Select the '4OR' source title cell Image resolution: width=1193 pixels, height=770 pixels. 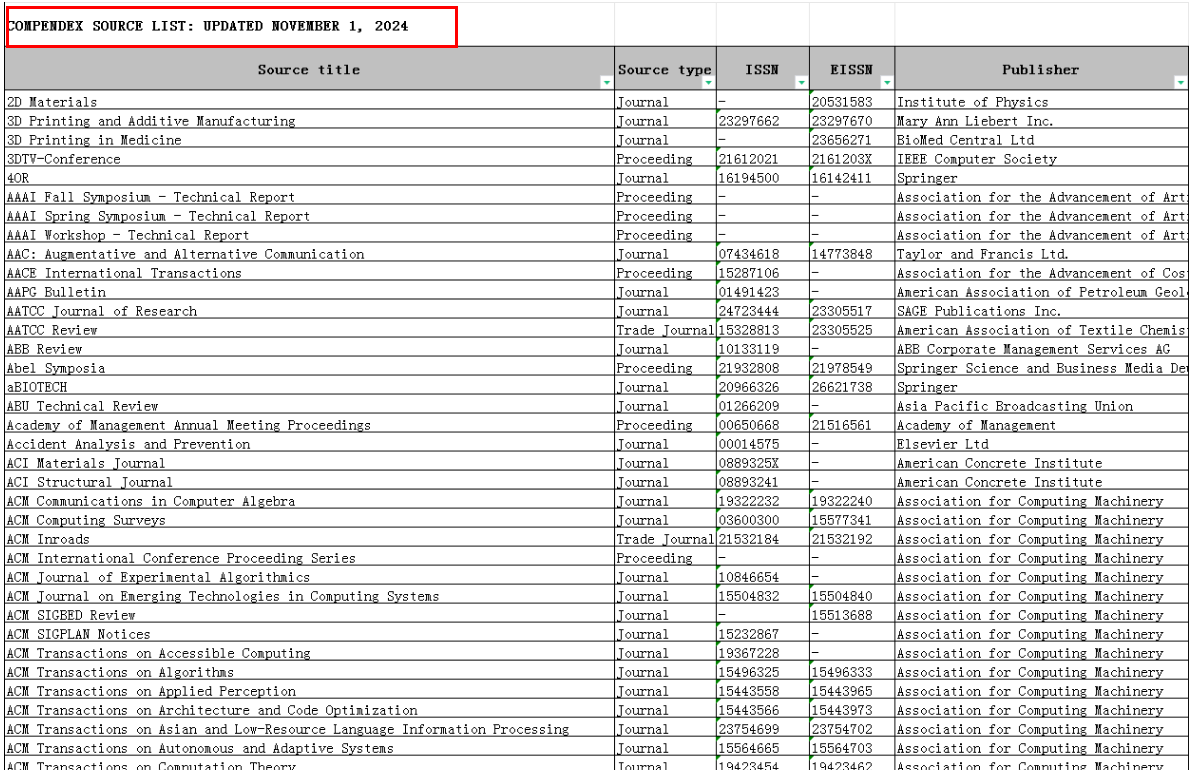310,177
